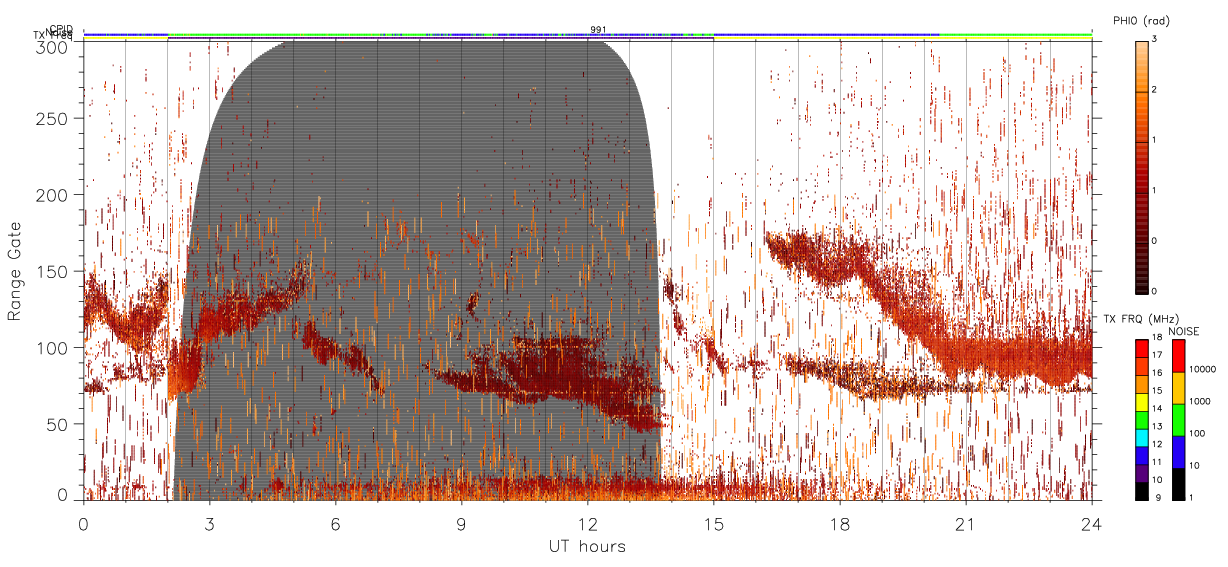This screenshot has width=1228, height=567.
Task: Click the PHI0 gradient color bar
Action: [1142, 166]
